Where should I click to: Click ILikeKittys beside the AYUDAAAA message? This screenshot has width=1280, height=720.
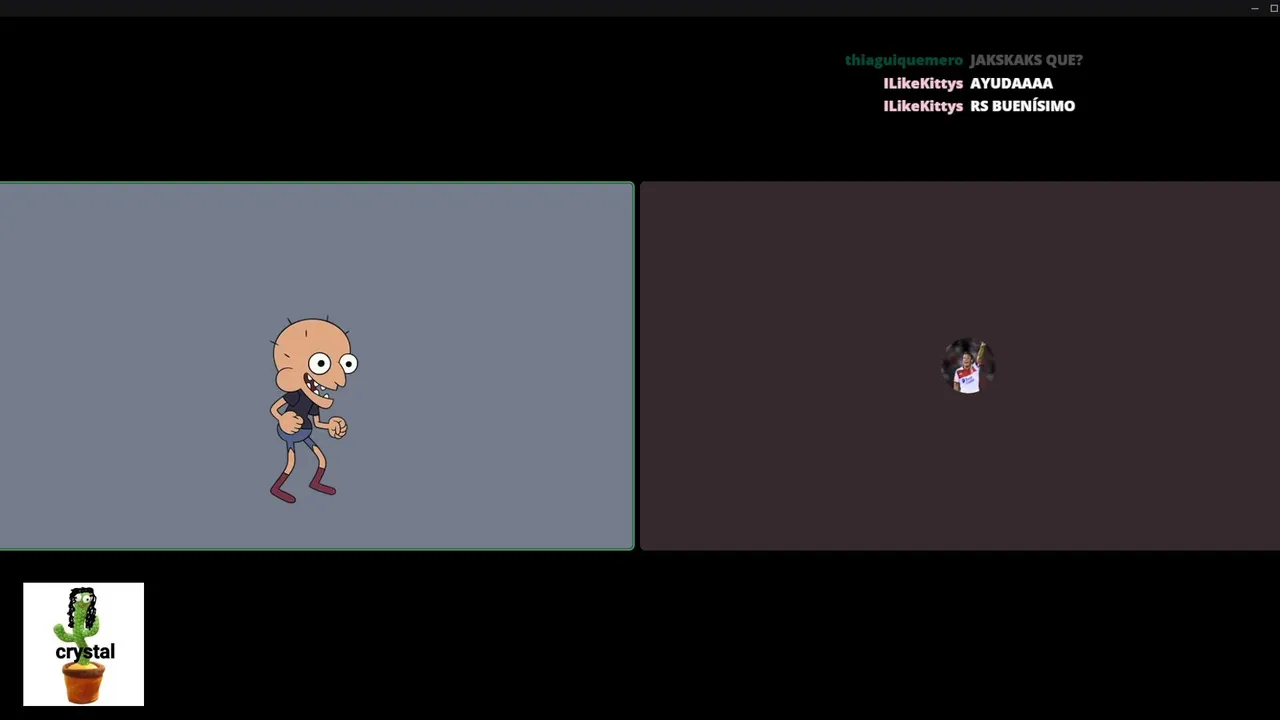[x=923, y=83]
